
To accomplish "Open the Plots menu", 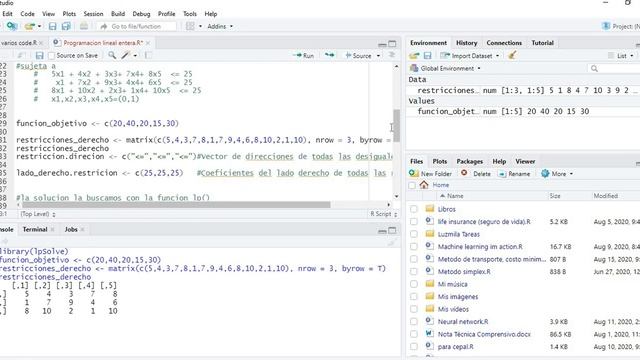I will coord(69,13).
